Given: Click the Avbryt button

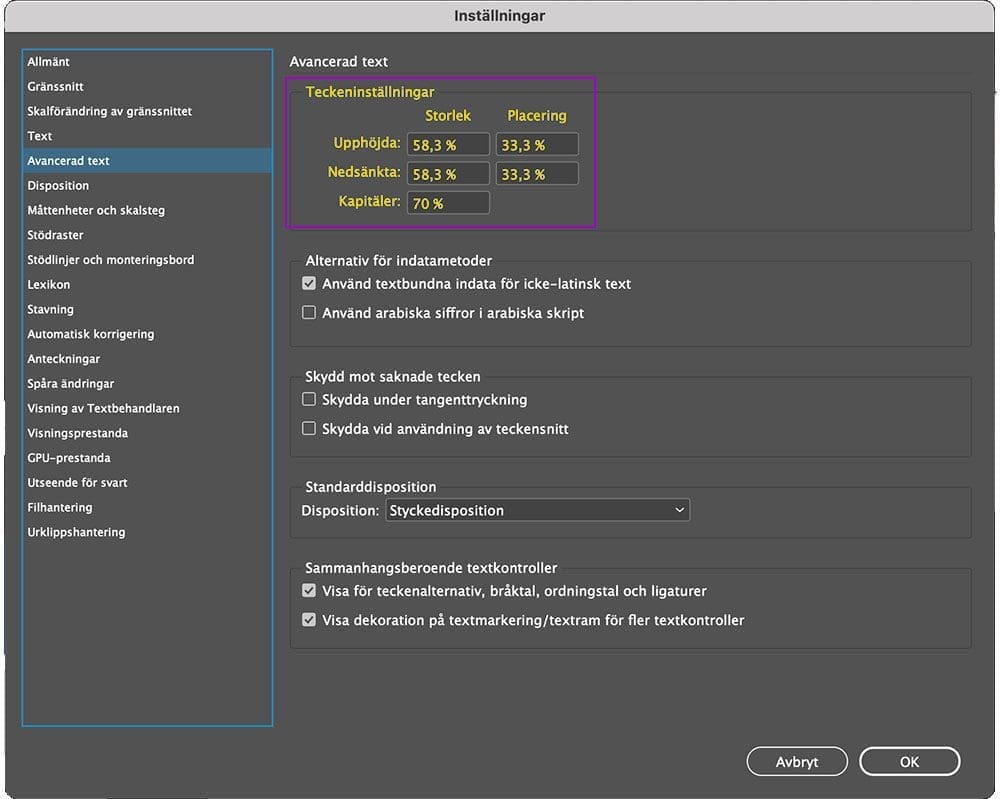Looking at the screenshot, I should 797,761.
